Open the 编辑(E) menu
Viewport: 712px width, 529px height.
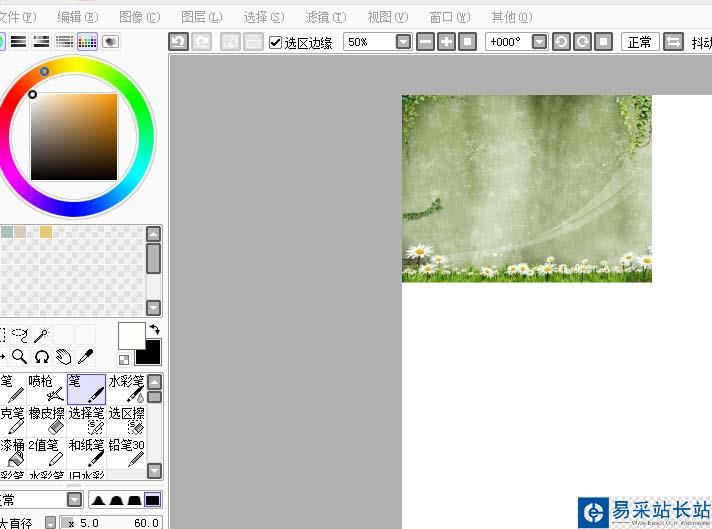(78, 17)
